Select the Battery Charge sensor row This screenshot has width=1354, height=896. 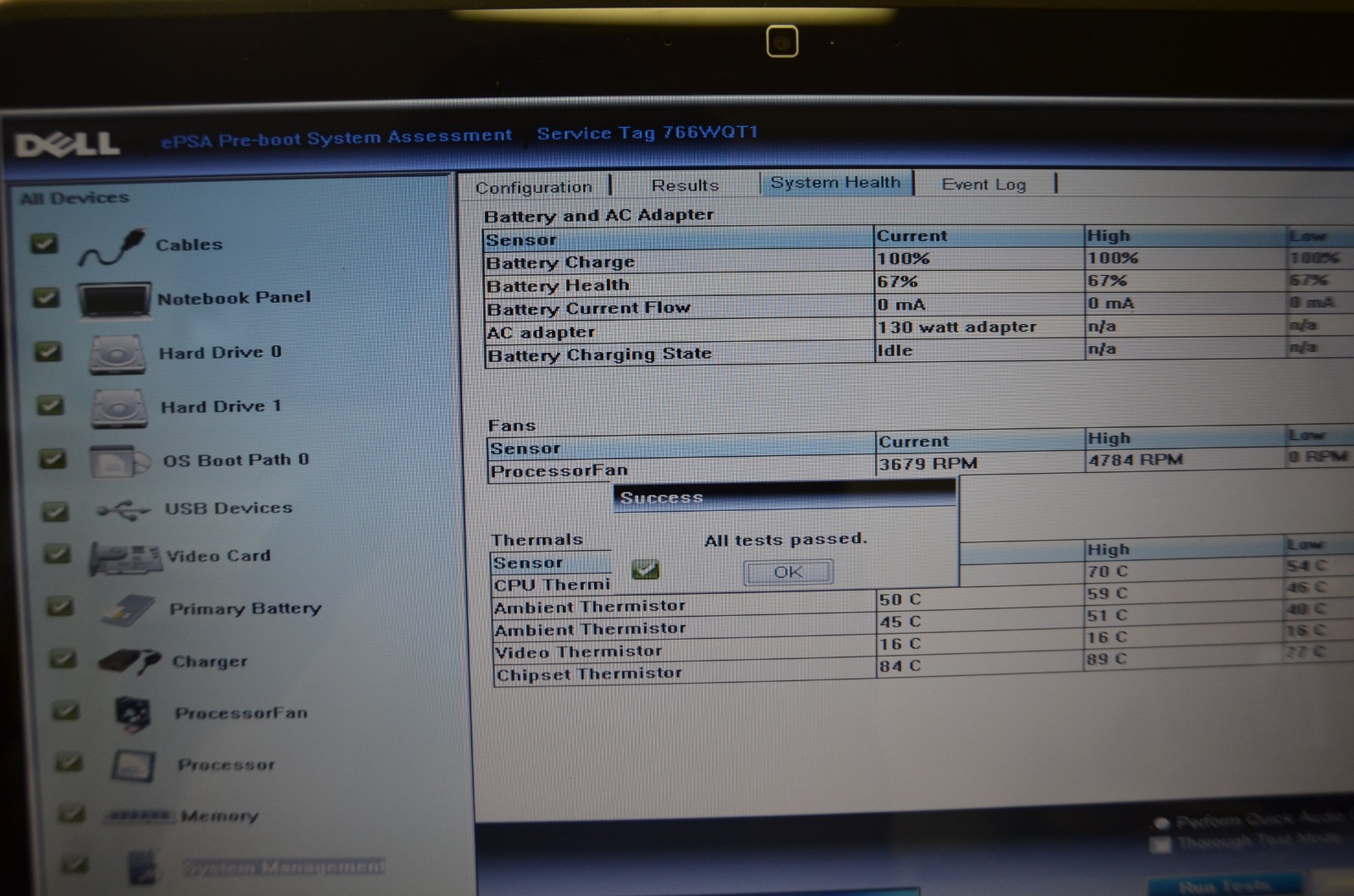pos(918,259)
